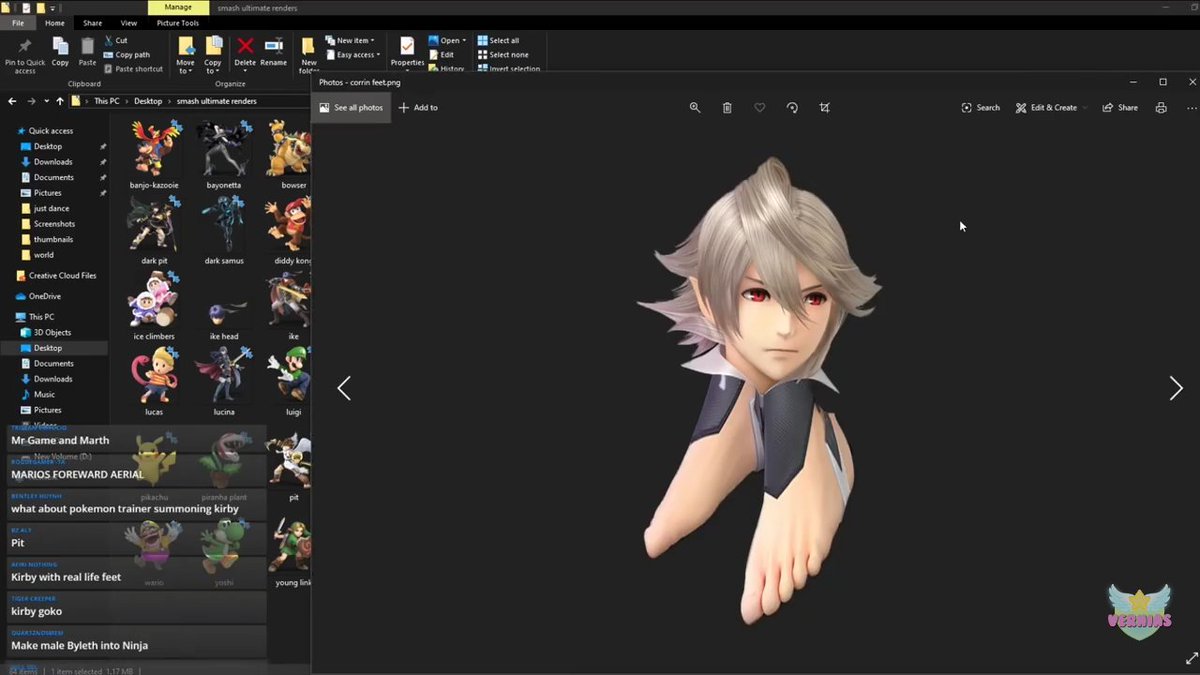Open Screenshots folder in the sidebar
Viewport: 1200px width, 675px height.
click(x=54, y=224)
